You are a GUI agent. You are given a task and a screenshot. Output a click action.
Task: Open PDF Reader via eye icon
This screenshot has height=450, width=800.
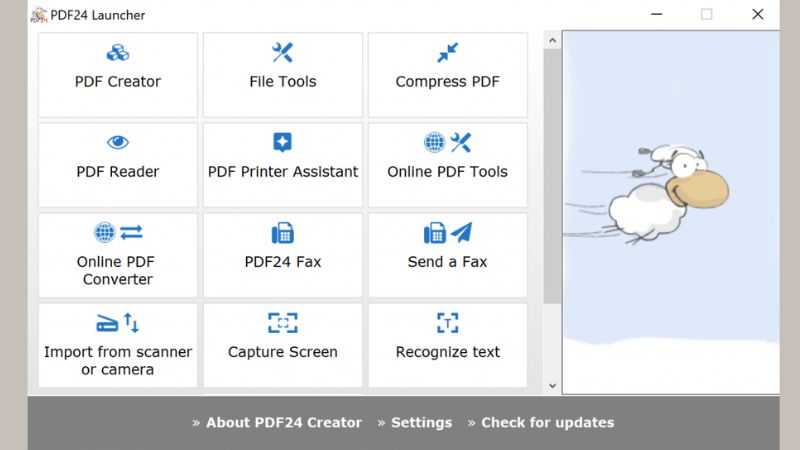(118, 143)
